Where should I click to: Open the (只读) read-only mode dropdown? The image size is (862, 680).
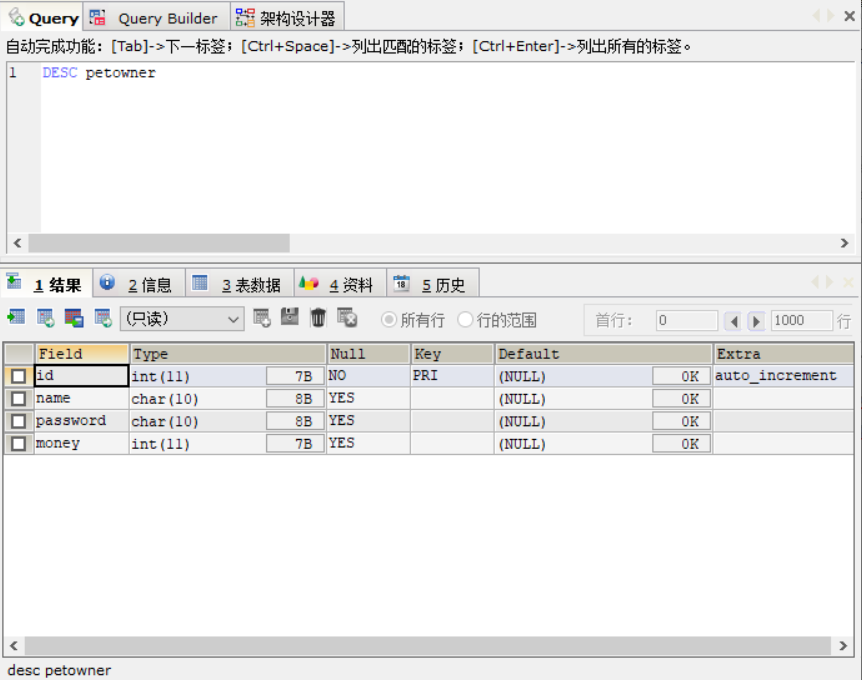182,319
